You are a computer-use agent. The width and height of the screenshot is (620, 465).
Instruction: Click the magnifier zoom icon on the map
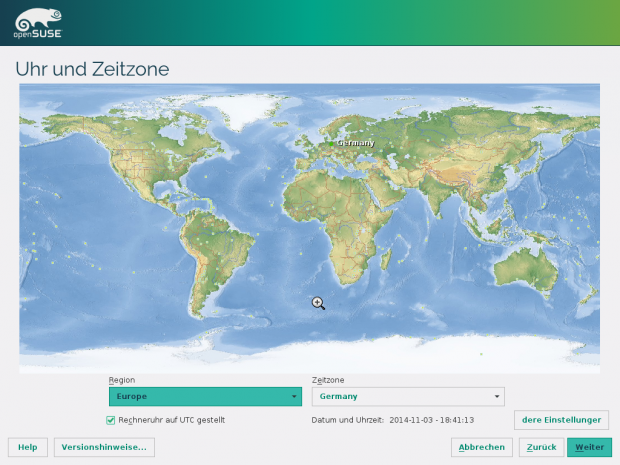tap(318, 303)
